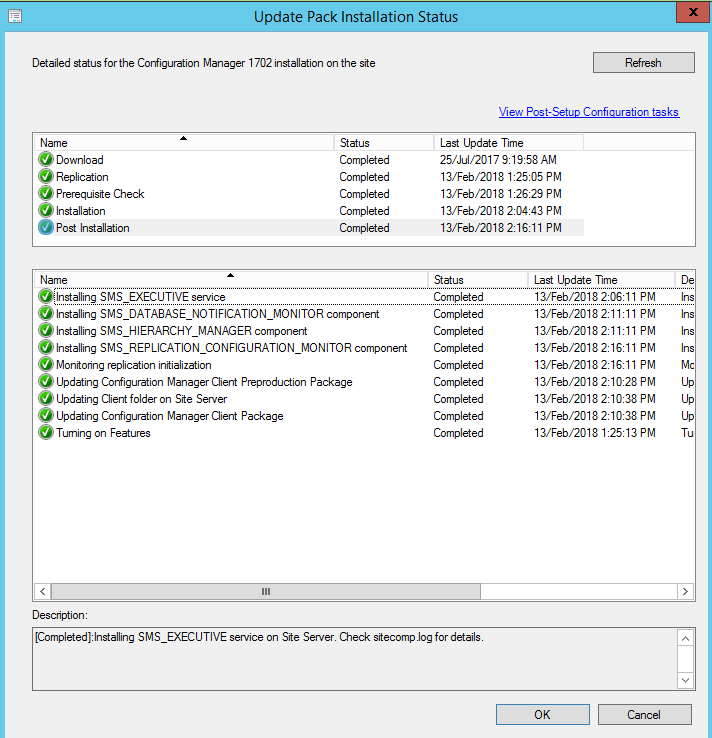Screen dimensions: 712x738
Task: Click the green check icon beside Installation
Action: [x=46, y=210]
